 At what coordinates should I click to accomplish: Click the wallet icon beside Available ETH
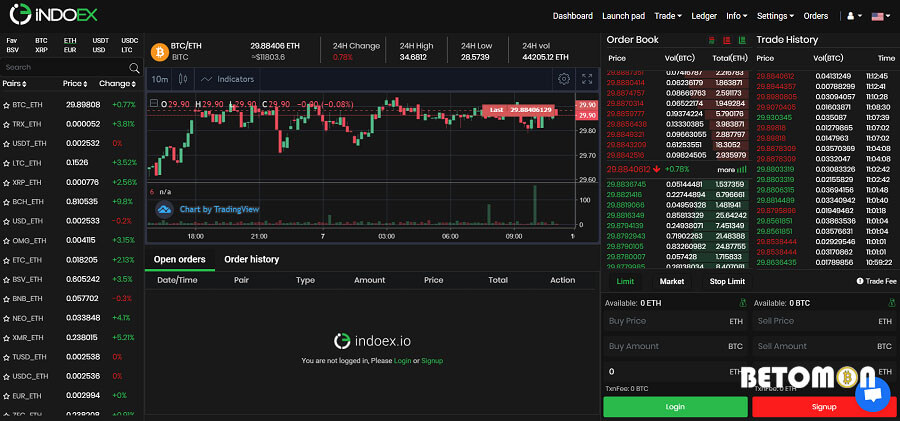click(743, 303)
